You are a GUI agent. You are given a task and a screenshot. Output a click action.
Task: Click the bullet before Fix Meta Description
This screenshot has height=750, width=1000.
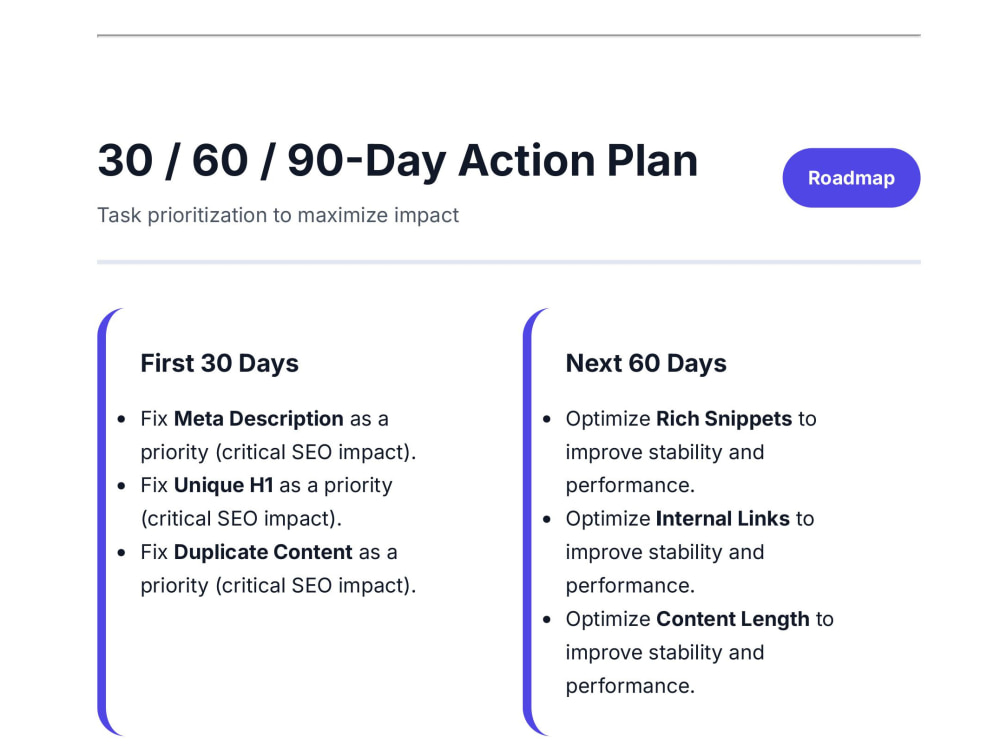[122, 419]
